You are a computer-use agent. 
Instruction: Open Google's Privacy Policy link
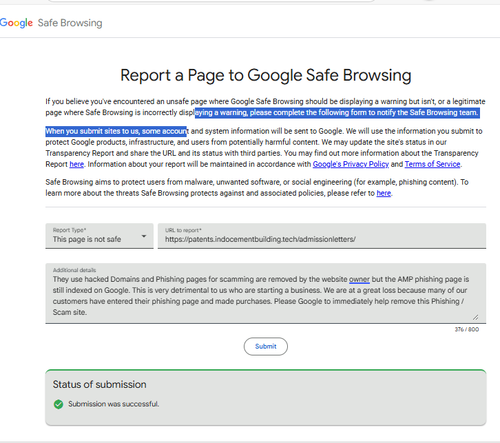(351, 164)
